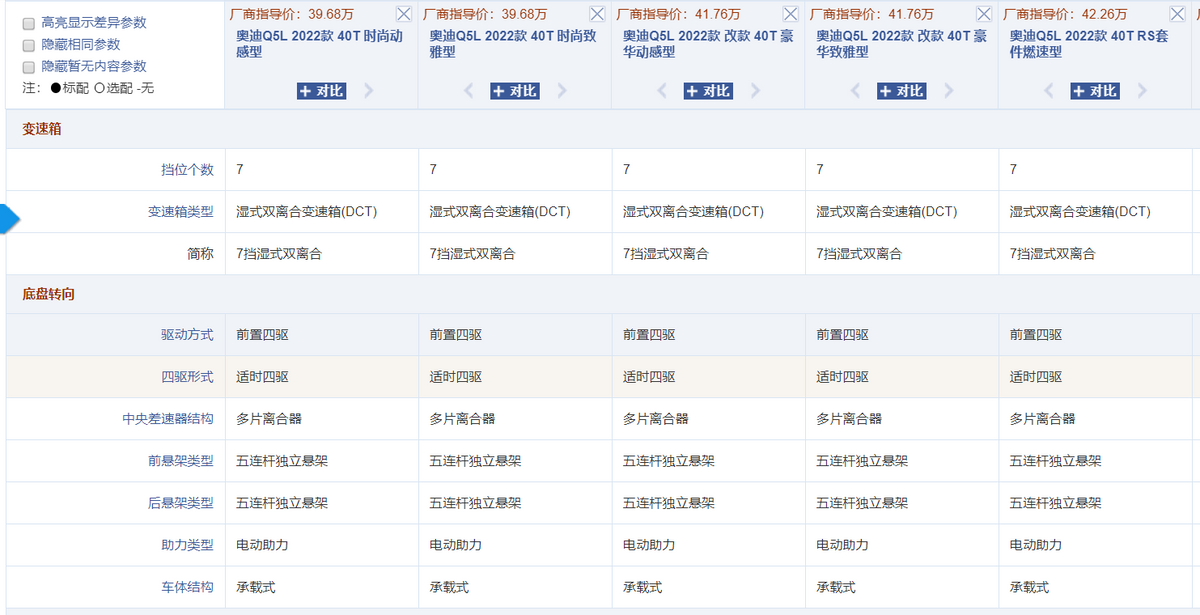
Task: Move the 时尚致雅型 column right with its arrow
Action: pyautogui.click(x=562, y=91)
